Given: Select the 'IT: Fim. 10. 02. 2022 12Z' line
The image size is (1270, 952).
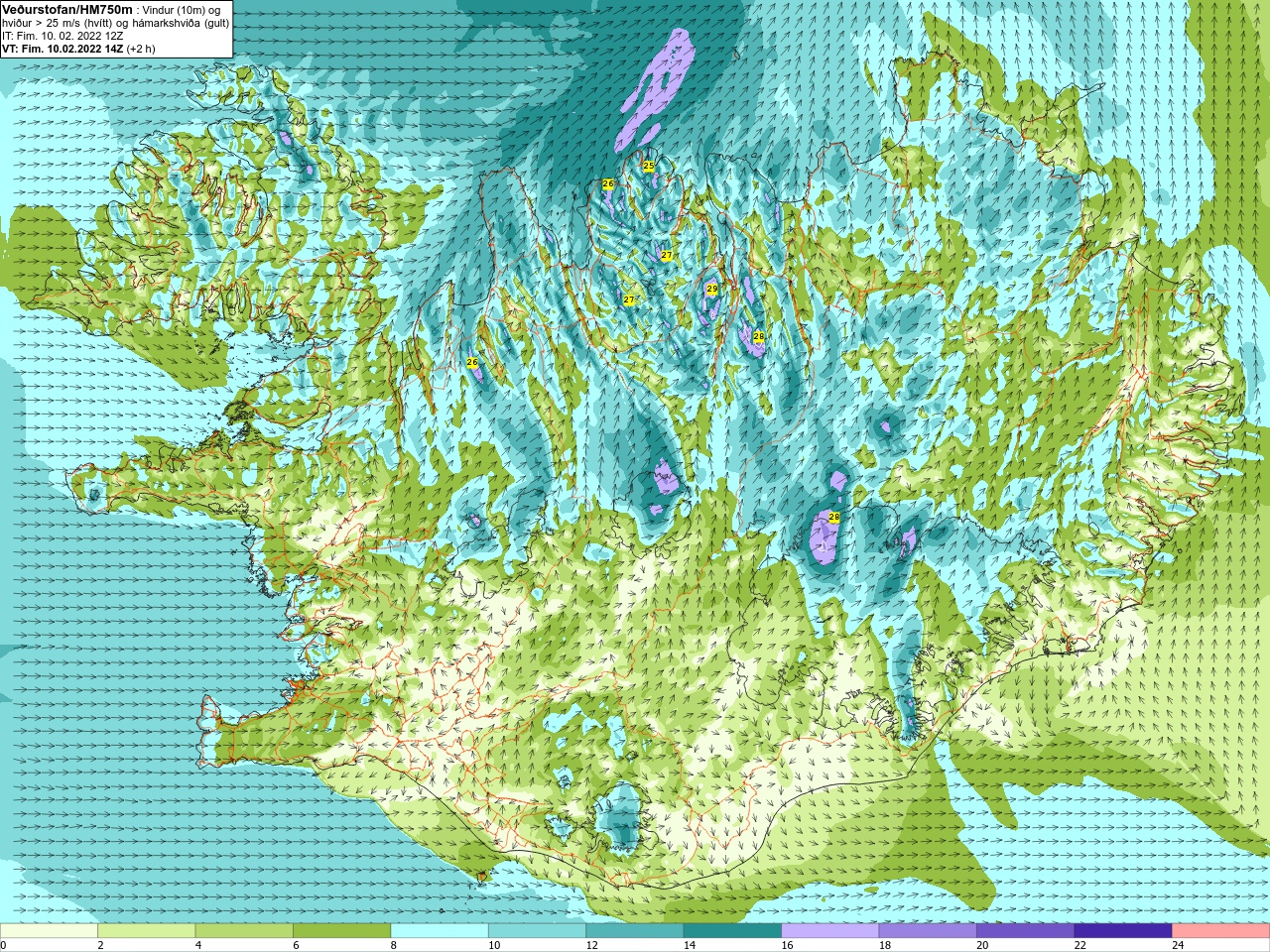Looking at the screenshot, I should pos(63,36).
